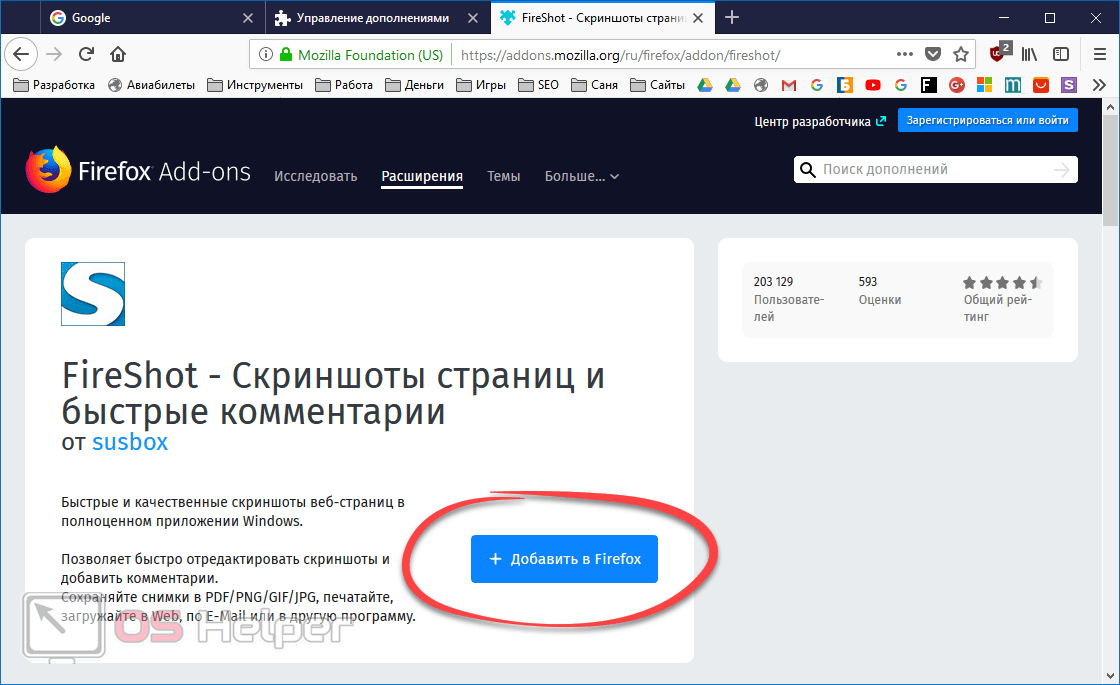The width and height of the screenshot is (1120, 685).
Task: Open the Центр разработчика link
Action: coord(820,121)
